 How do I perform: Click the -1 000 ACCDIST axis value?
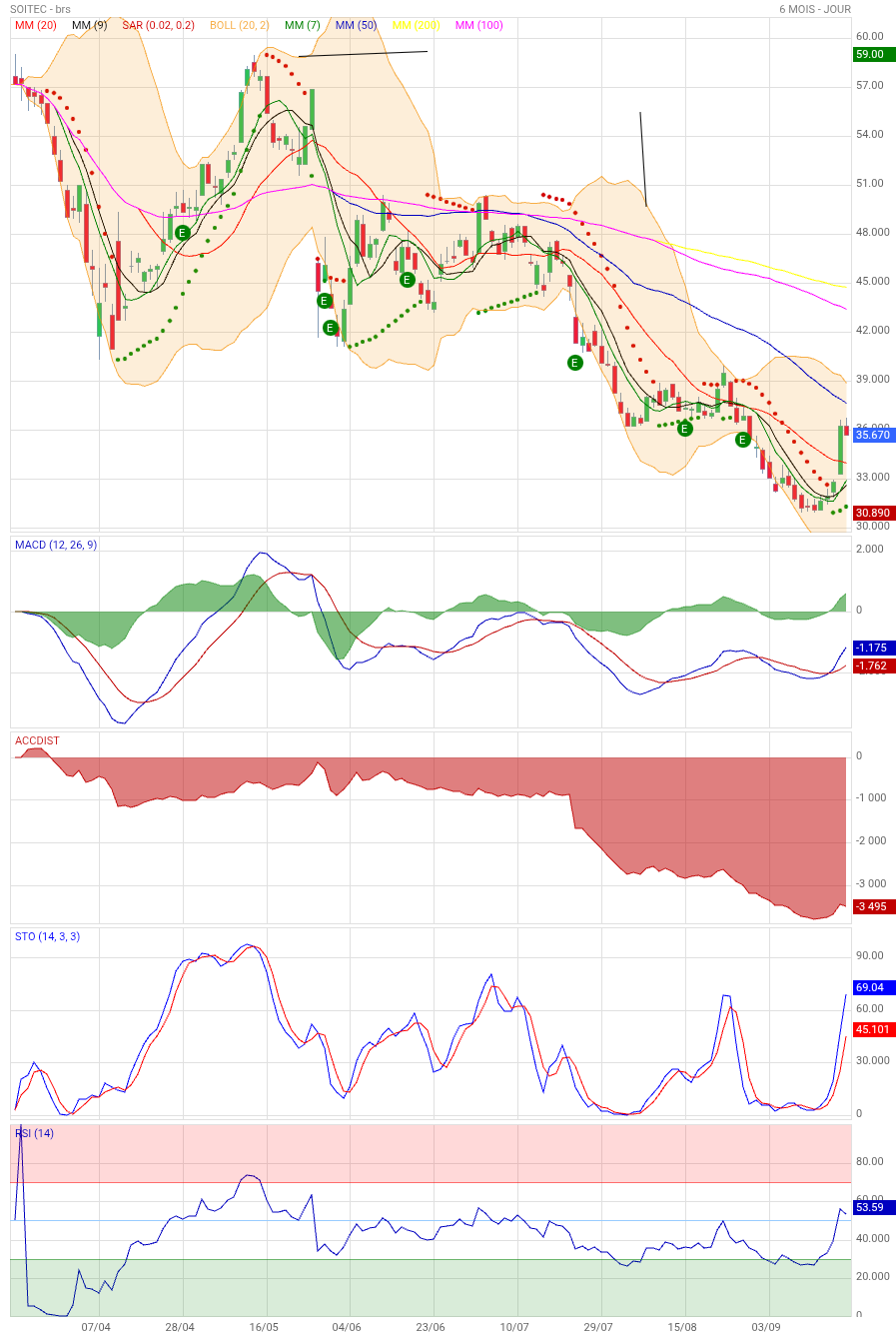[x=872, y=797]
